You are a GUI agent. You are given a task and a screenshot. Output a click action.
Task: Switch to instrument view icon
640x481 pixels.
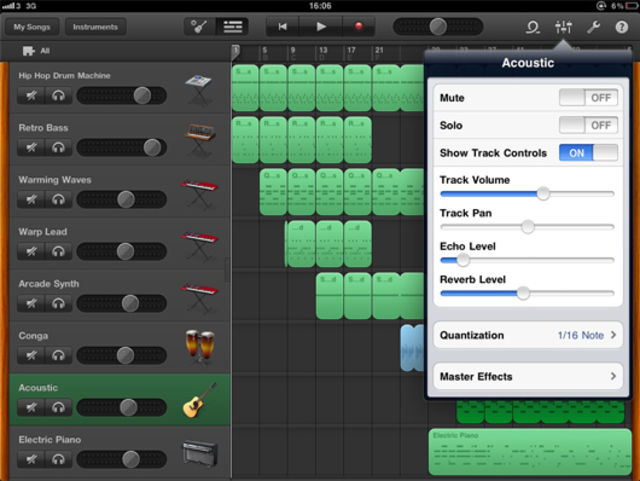coord(199,27)
